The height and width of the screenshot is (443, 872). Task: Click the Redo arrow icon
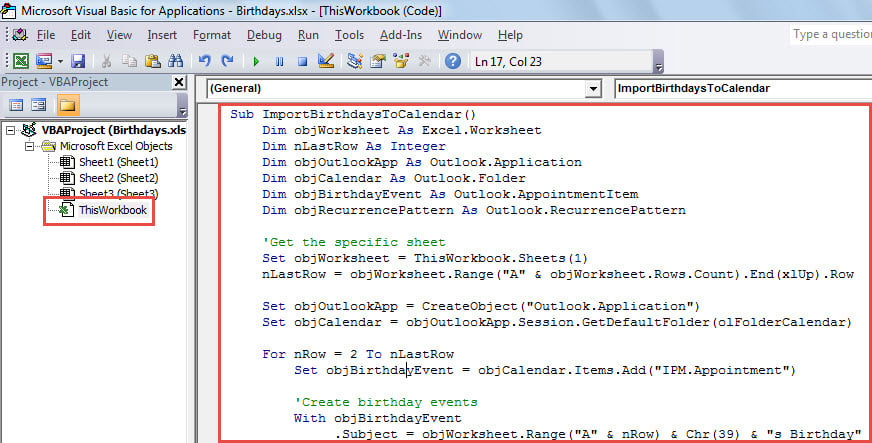point(227,61)
